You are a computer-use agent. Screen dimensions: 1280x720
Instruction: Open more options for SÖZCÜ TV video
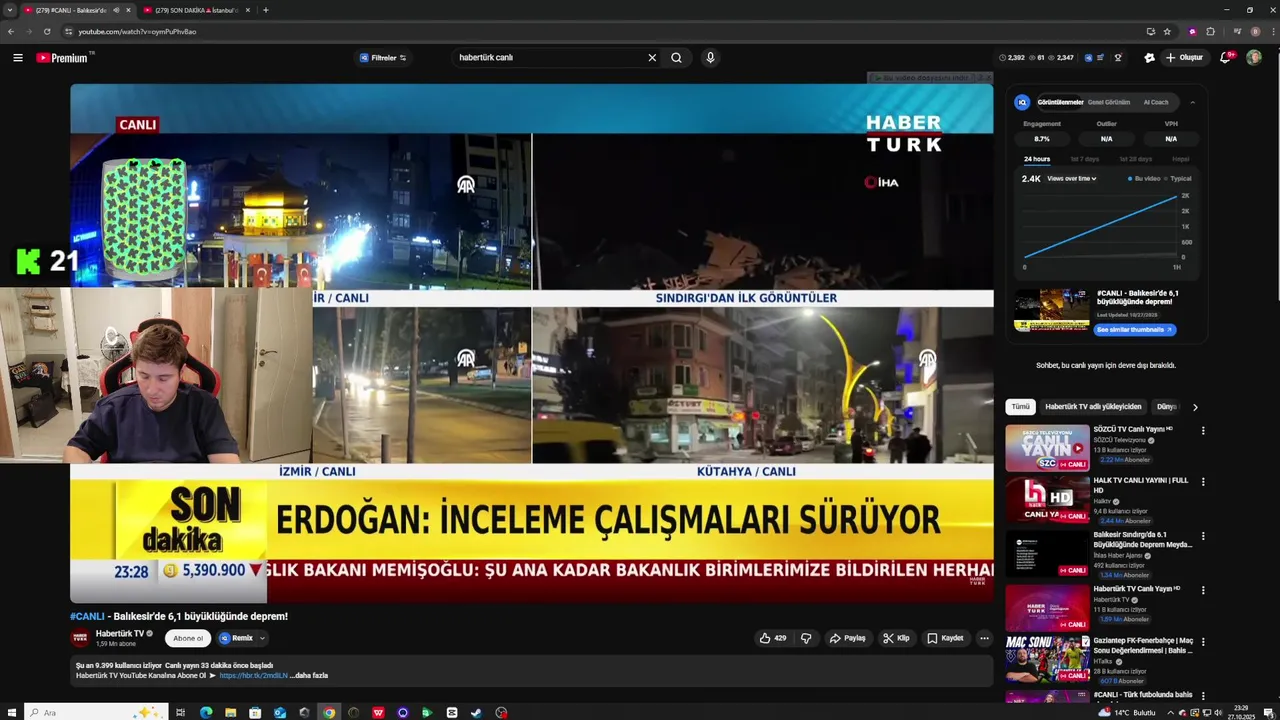tap(1203, 431)
